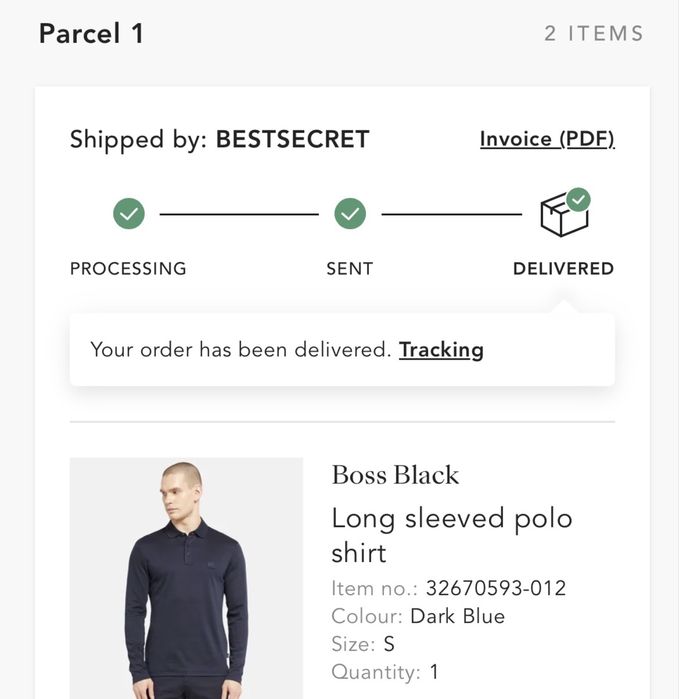679x699 pixels.
Task: Click the polo shirt product thumbnail
Action: (186, 578)
